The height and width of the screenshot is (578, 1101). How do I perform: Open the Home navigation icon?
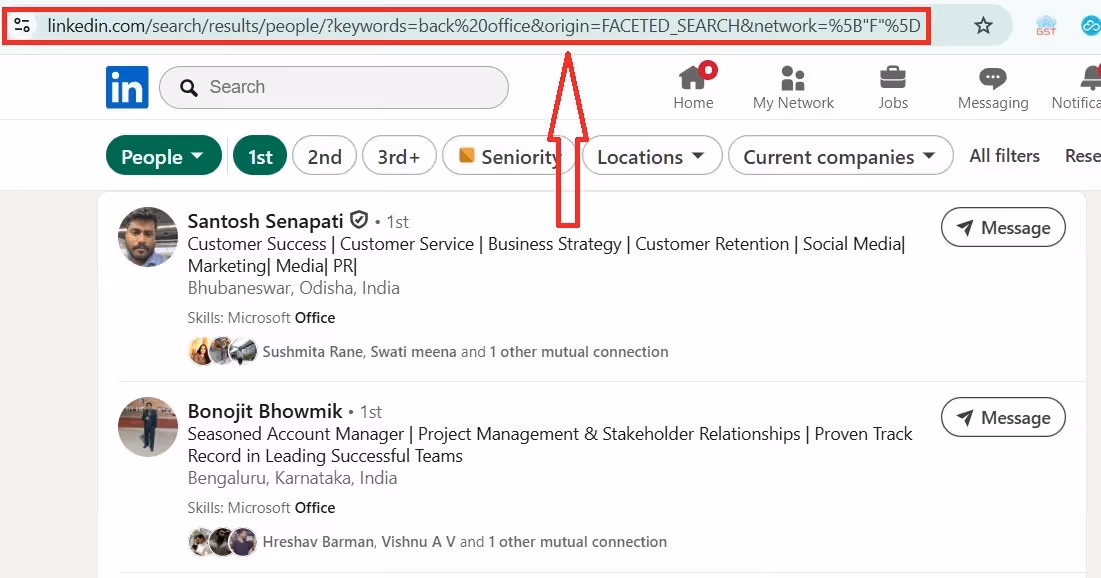[693, 87]
